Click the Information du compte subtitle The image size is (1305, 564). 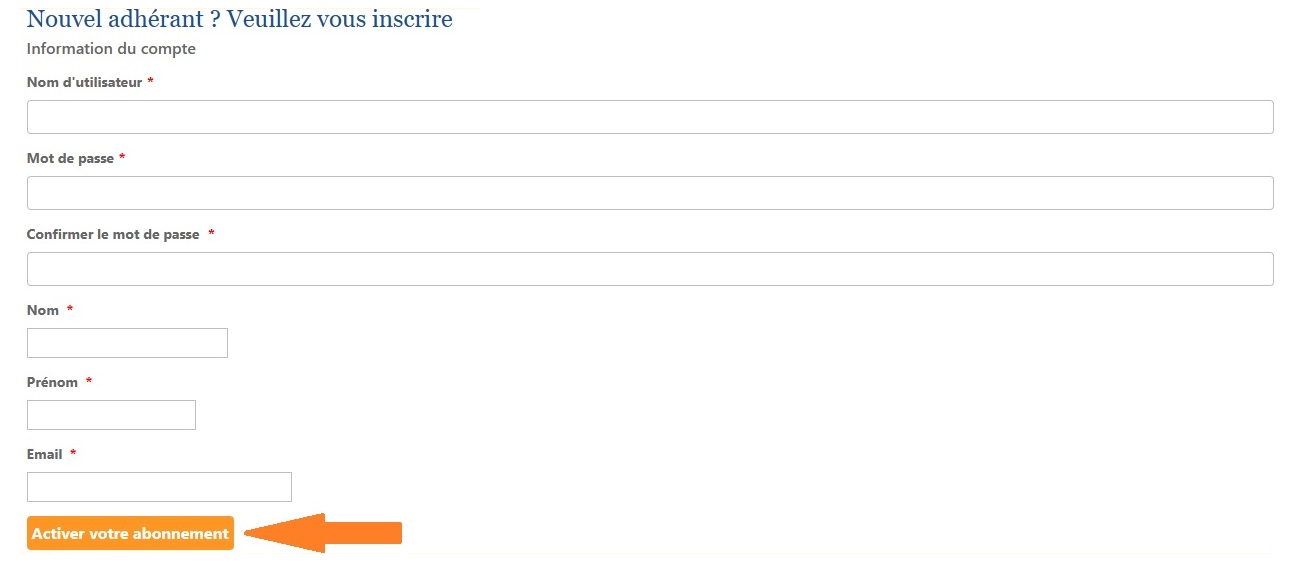click(111, 49)
